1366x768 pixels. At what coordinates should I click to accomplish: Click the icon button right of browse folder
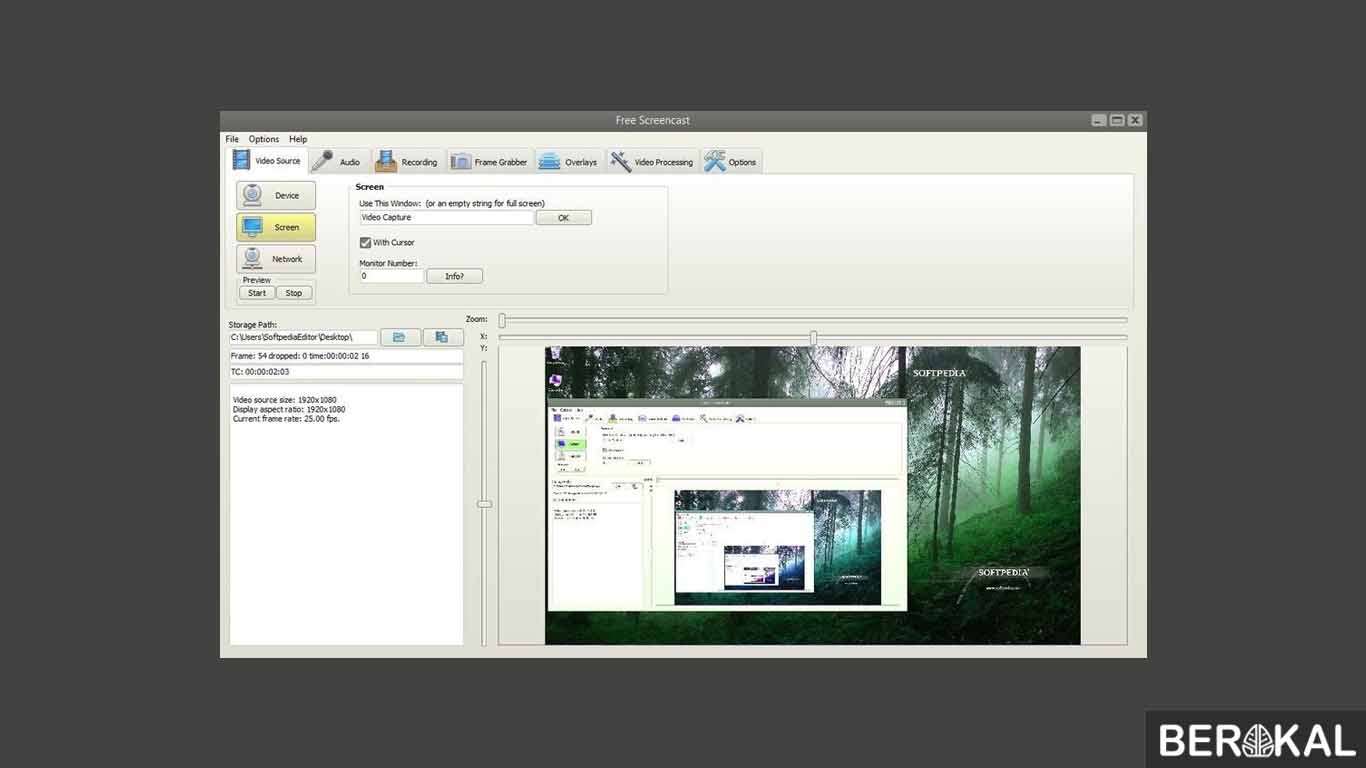click(x=442, y=338)
